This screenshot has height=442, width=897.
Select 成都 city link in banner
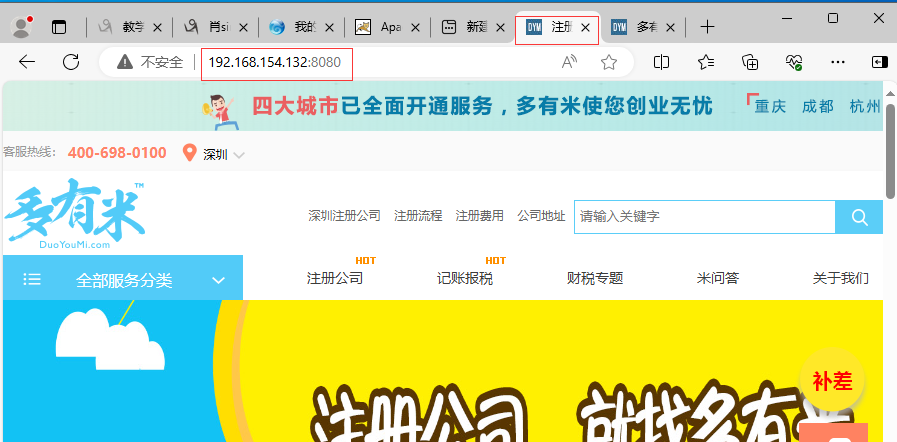pos(817,106)
